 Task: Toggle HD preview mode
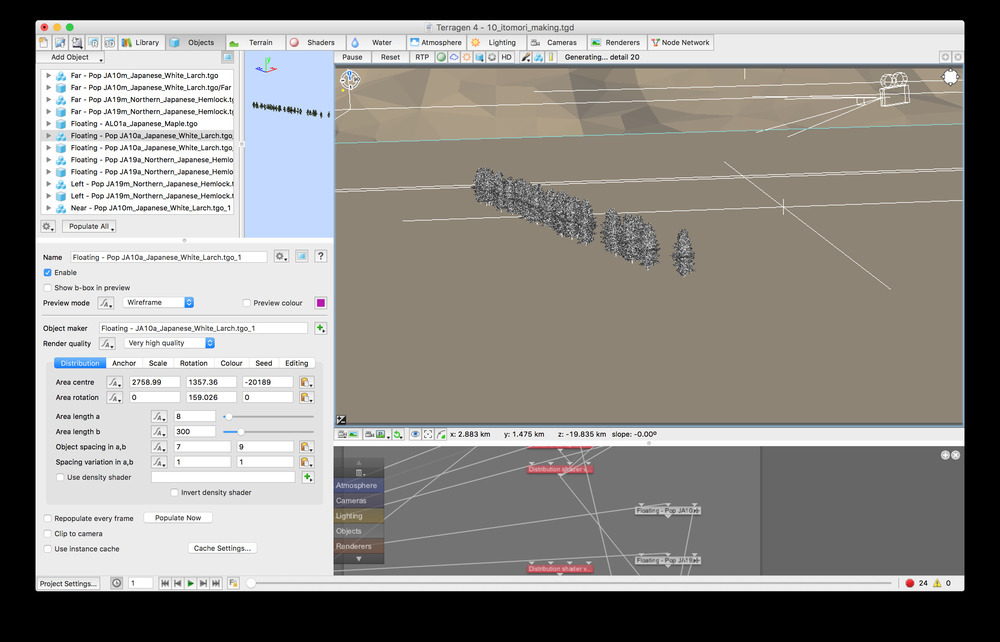(506, 57)
